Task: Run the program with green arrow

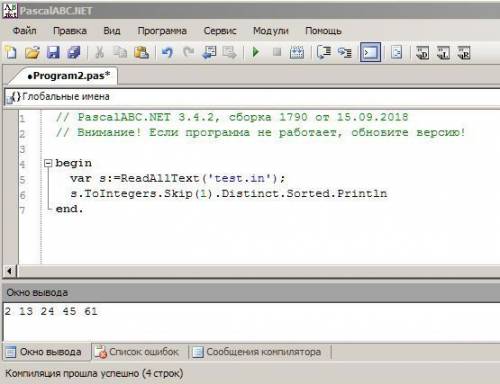Action: pyautogui.click(x=256, y=52)
